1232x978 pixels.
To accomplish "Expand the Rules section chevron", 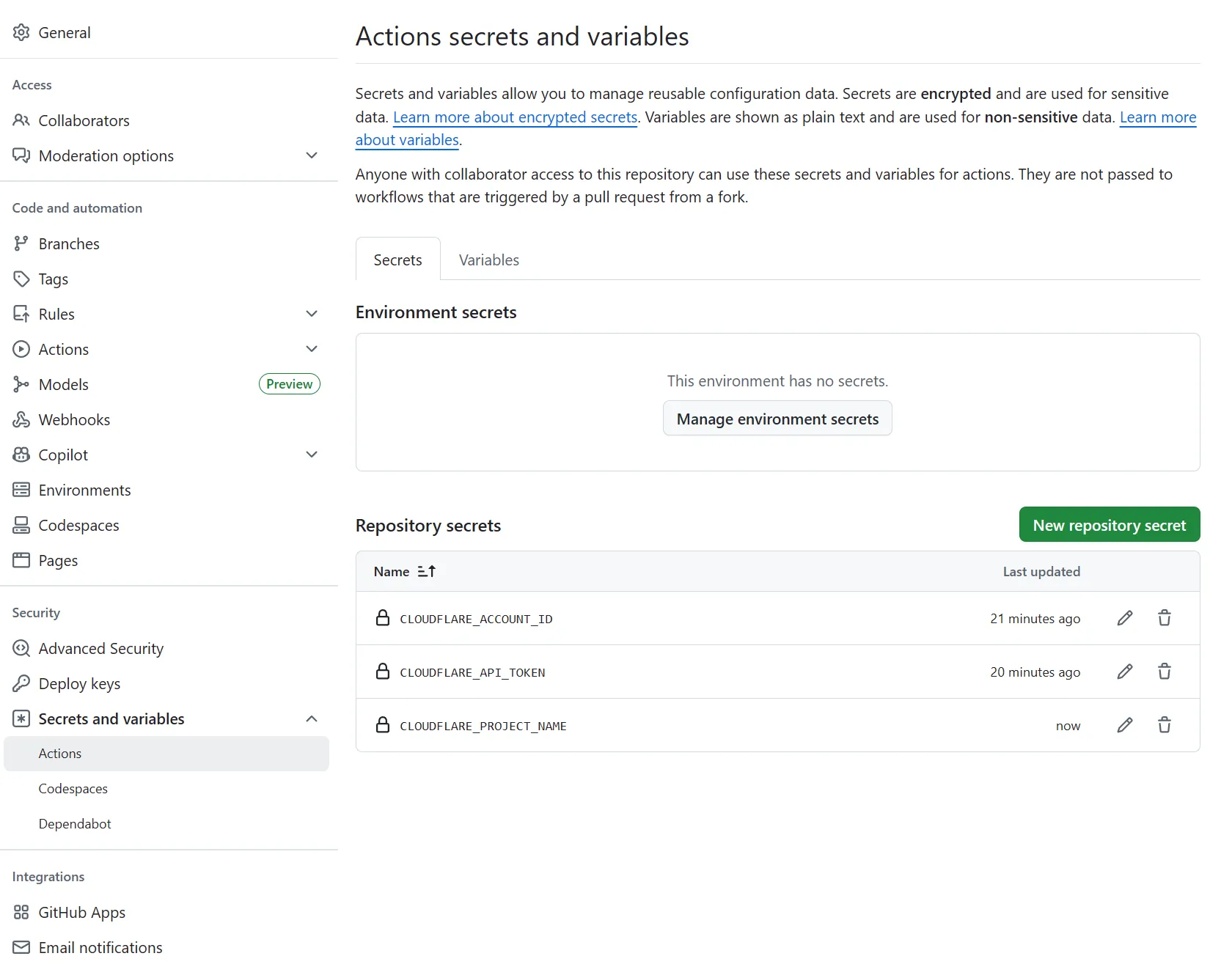I will (312, 314).
